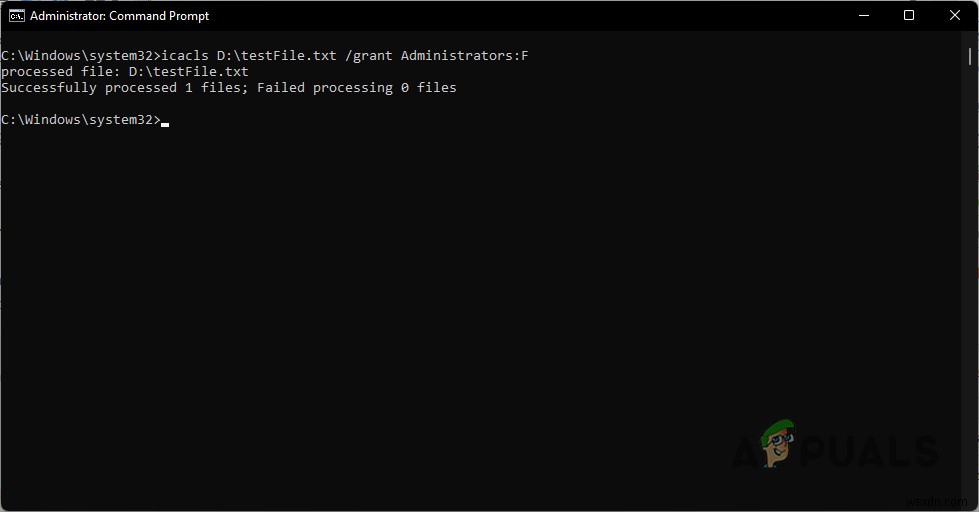
Task: Click the first "C:\Windows\system32>" prompt
Action: click(80, 56)
